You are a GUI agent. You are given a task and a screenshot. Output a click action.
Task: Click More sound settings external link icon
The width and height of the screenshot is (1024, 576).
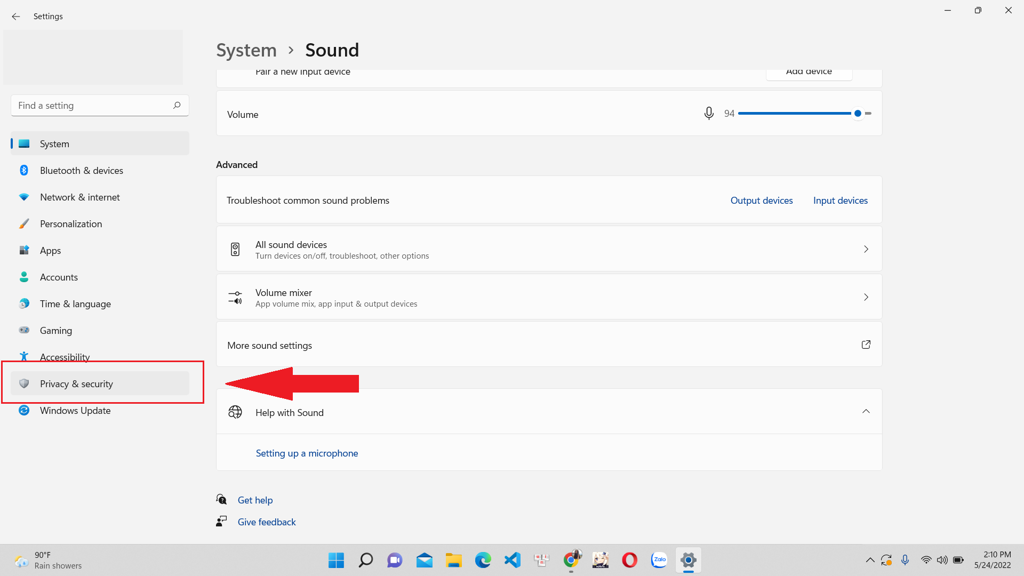[866, 345]
